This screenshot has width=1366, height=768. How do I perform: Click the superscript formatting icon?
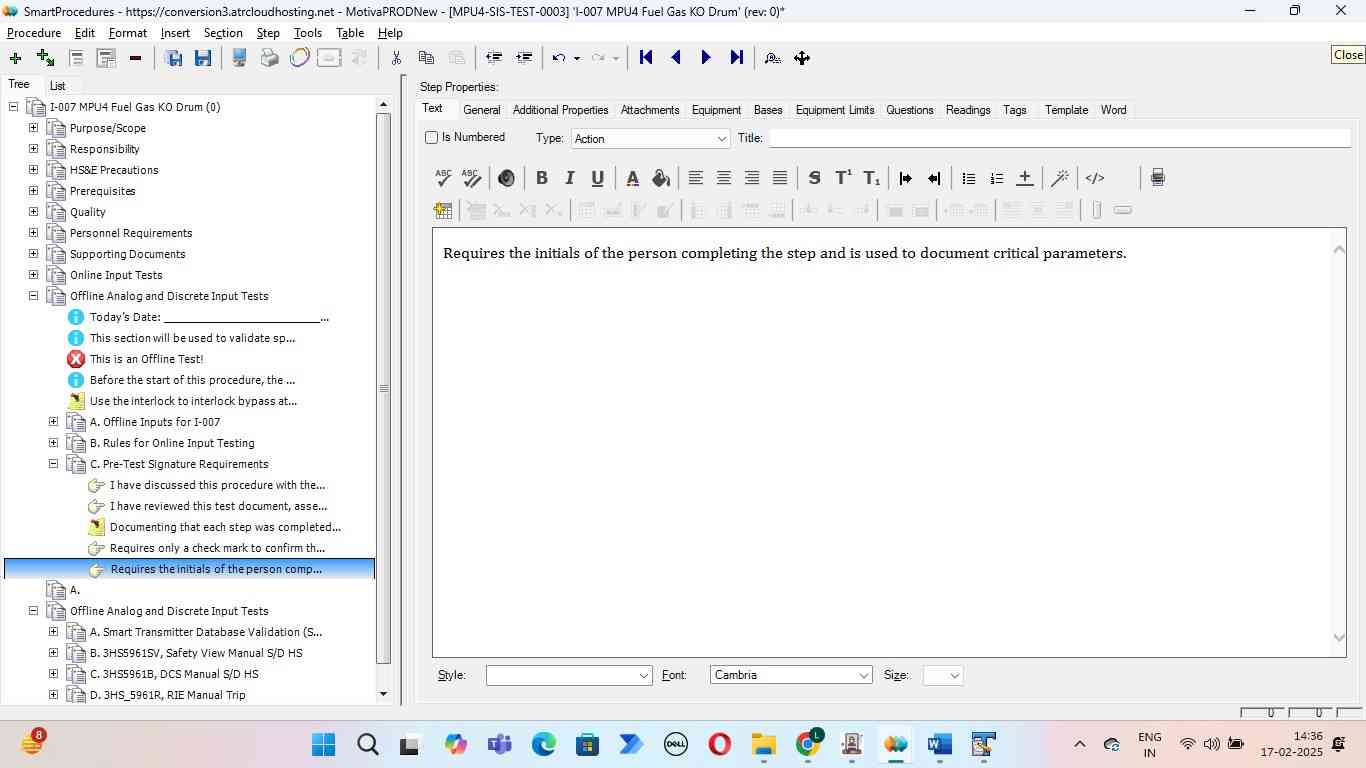click(843, 178)
